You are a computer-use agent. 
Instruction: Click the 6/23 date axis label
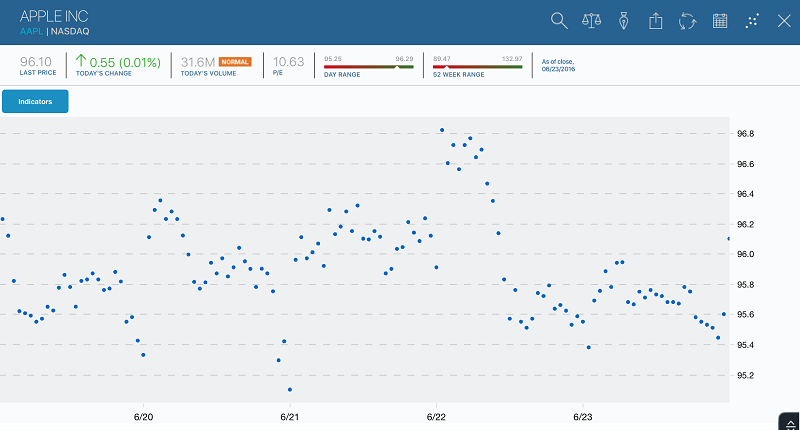[x=583, y=417]
